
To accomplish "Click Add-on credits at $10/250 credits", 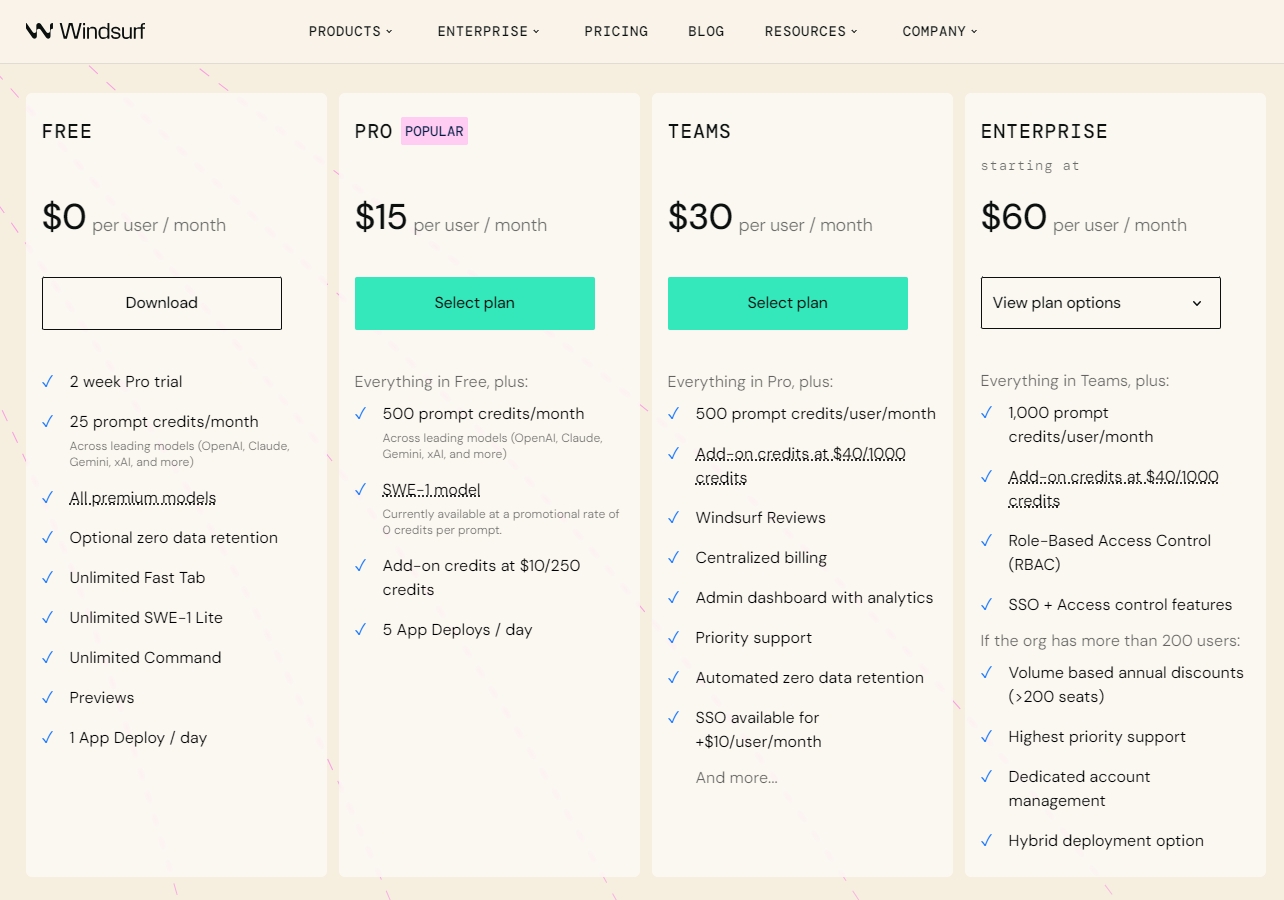I will click(481, 578).
